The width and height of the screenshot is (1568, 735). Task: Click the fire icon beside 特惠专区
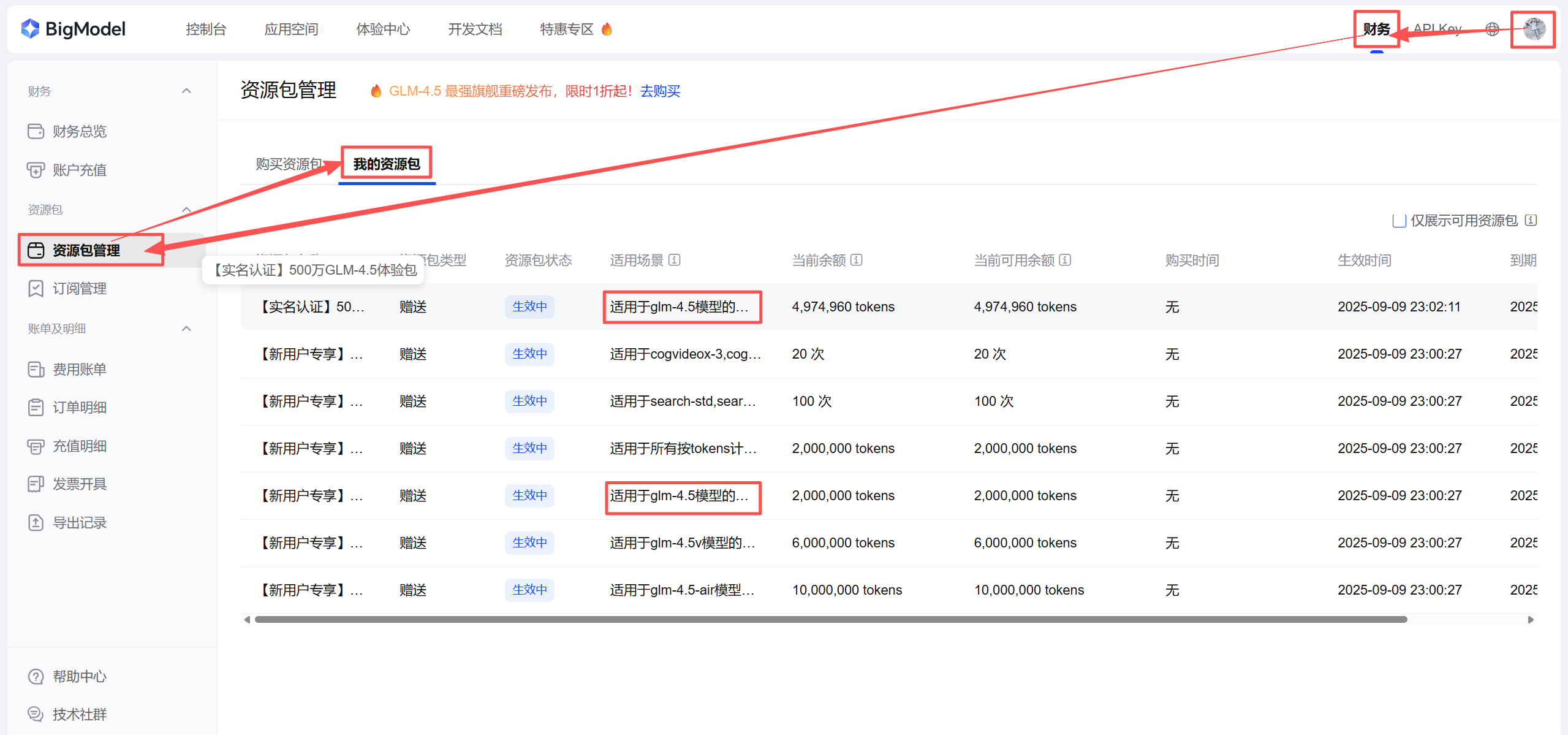pyautogui.click(x=607, y=29)
